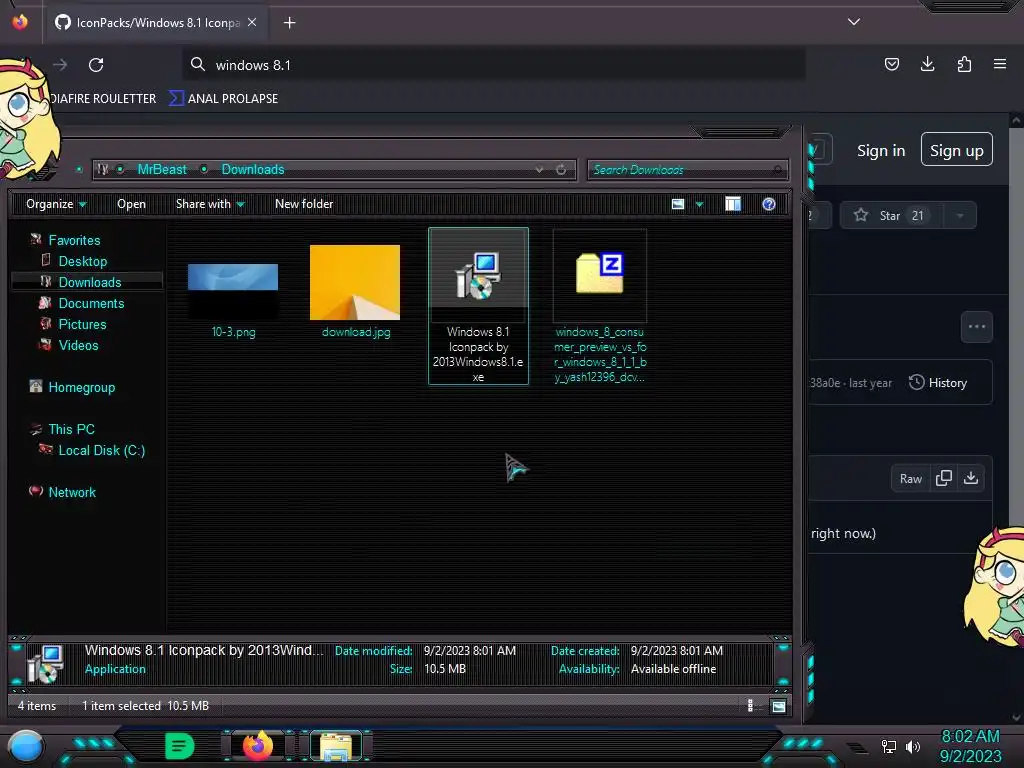Image resolution: width=1024 pixels, height=768 pixels.
Task: Expand the dropdown next to Star
Action: click(960, 216)
